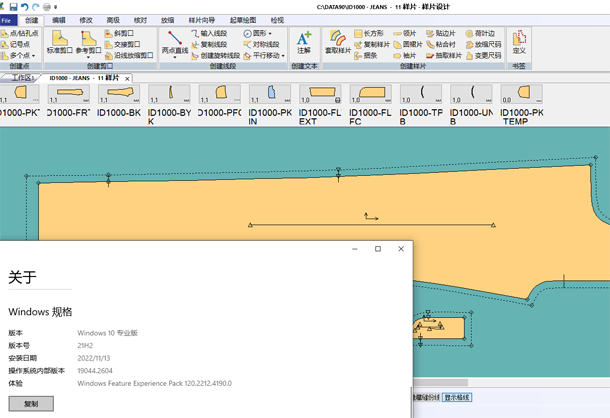Select the 交接剪口 tool

(123, 44)
